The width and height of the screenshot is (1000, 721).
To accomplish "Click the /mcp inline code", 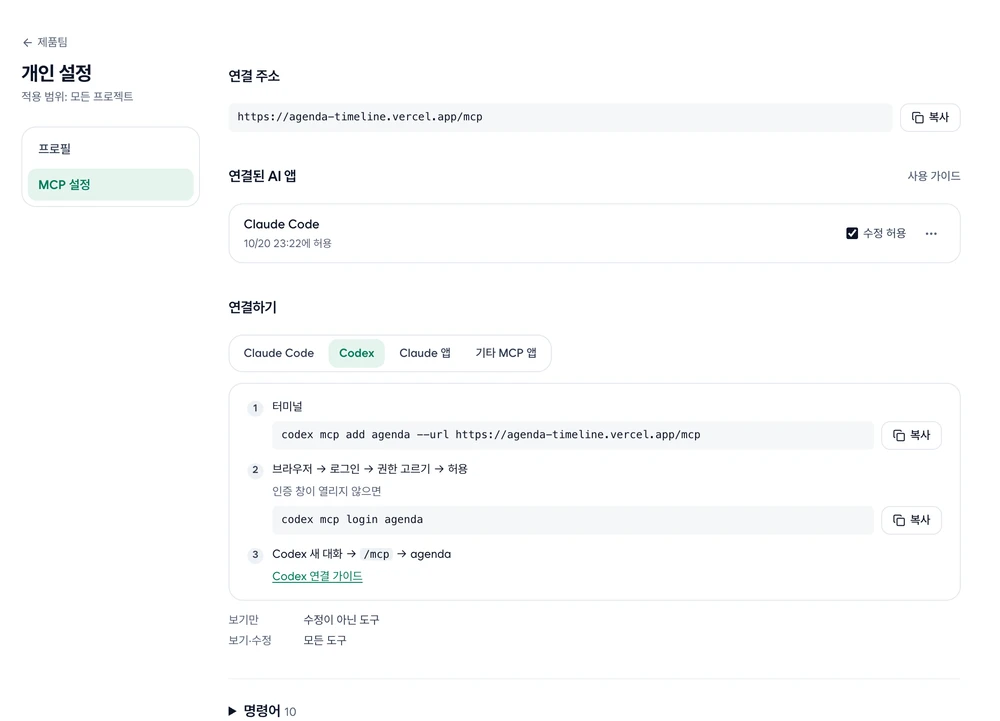I will pos(376,555).
